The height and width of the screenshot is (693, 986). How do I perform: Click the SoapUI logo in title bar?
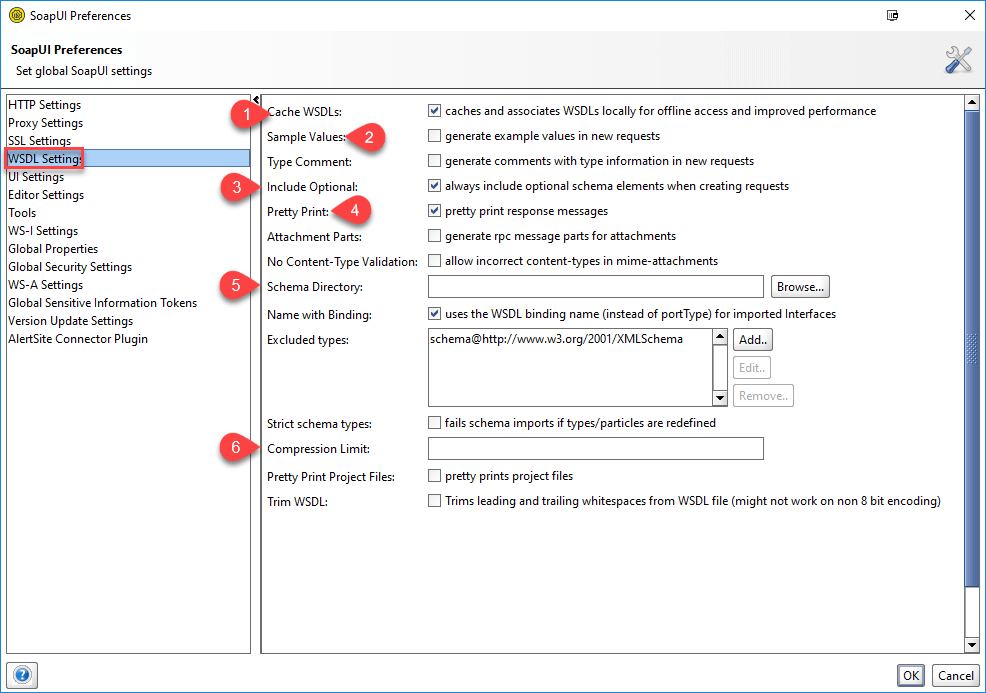pos(16,15)
